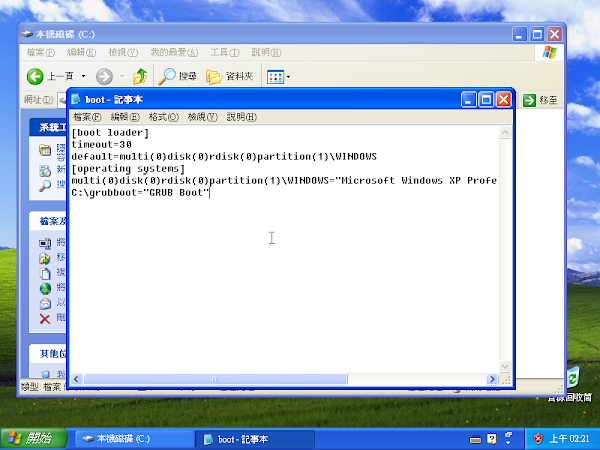Click the Notepad horizontal scrollbar right arrow
600x450 pixels.
[x=492, y=379]
